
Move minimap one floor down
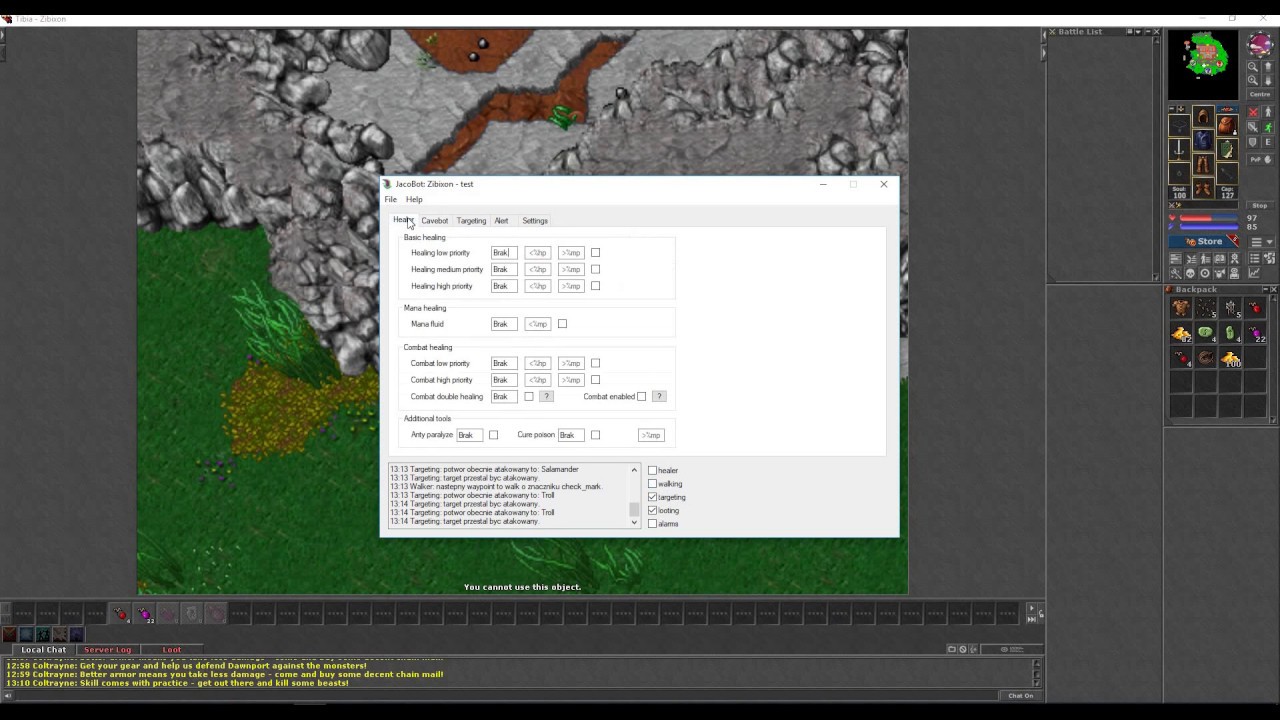click(1268, 81)
